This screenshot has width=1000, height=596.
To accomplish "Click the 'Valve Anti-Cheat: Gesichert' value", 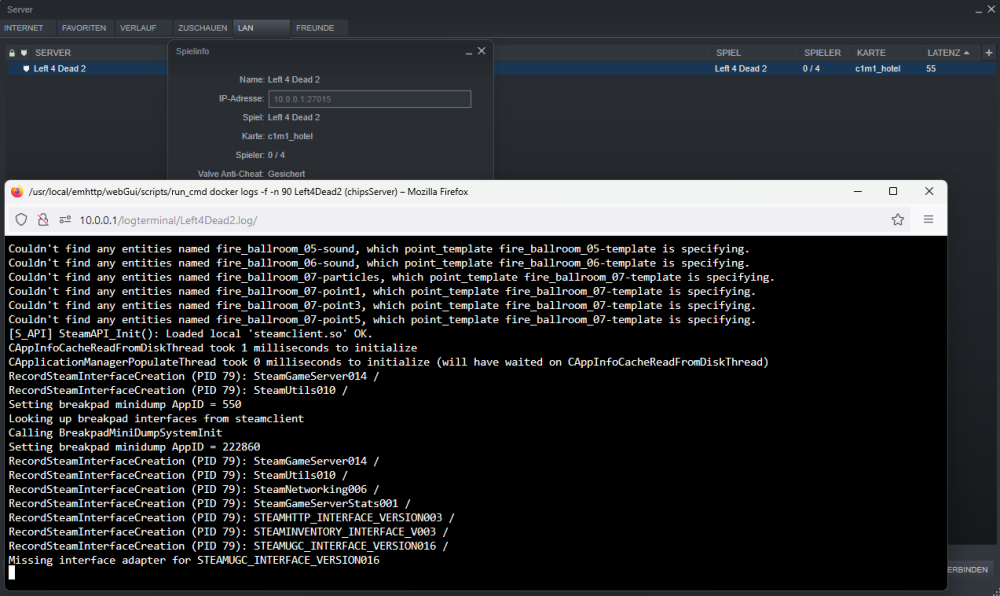I will [x=286, y=174].
